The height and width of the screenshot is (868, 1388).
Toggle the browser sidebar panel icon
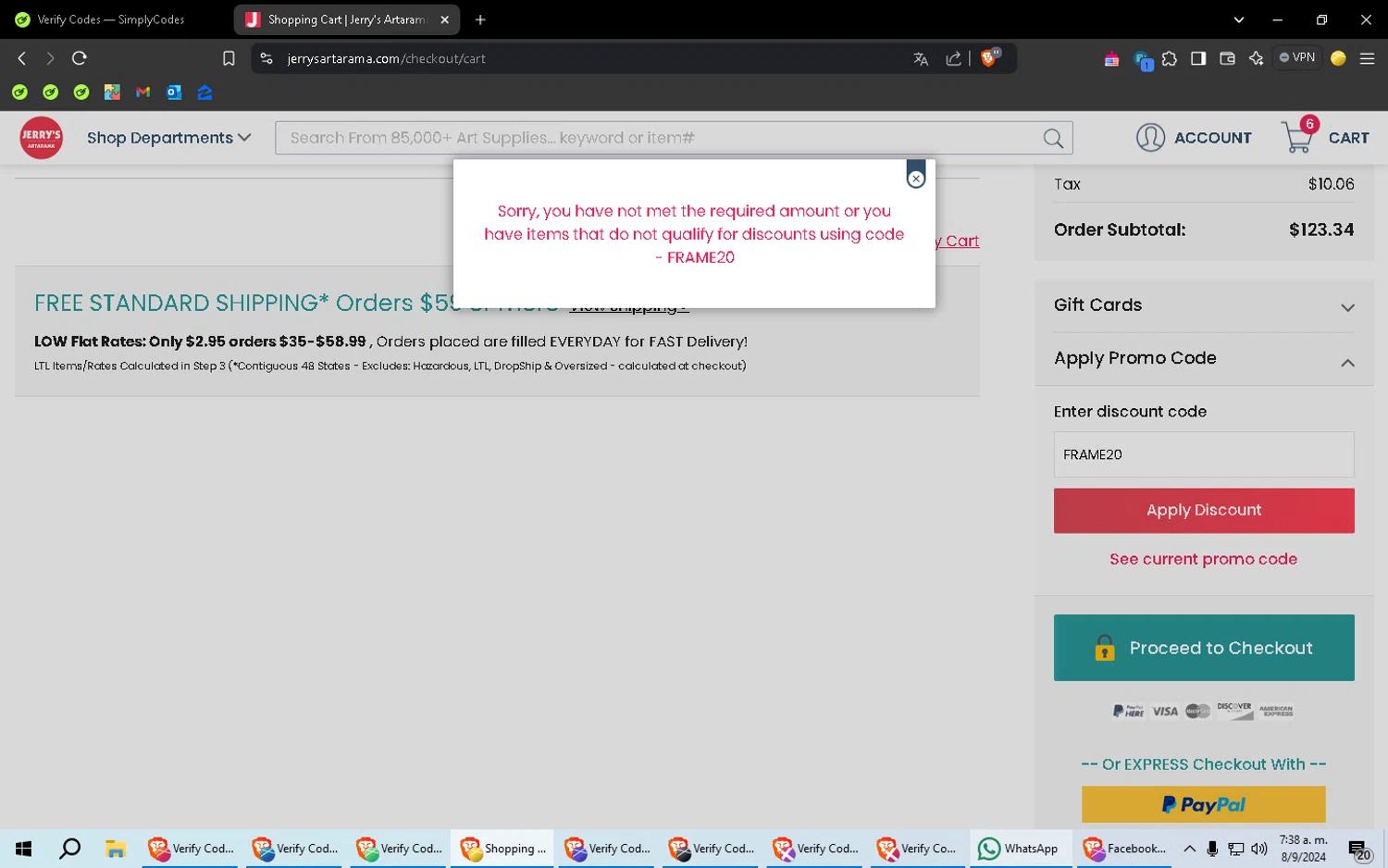pos(1198,58)
